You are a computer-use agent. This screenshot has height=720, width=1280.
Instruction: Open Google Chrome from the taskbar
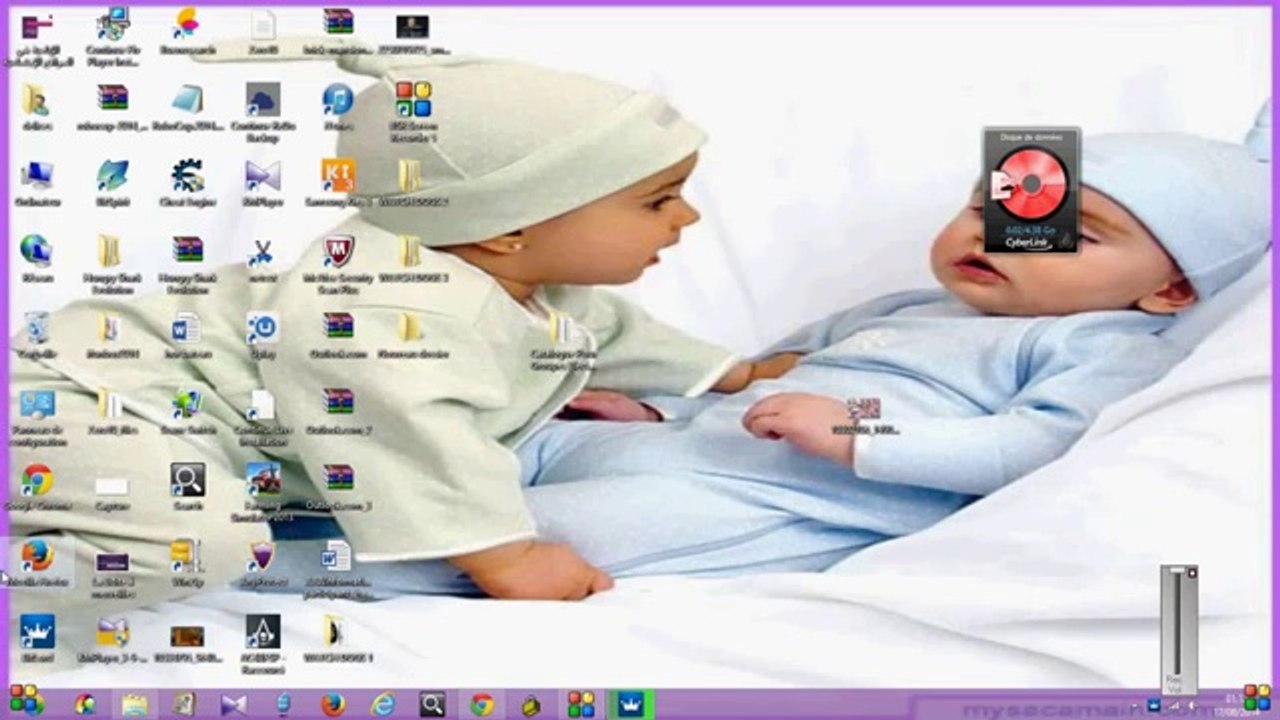(482, 704)
